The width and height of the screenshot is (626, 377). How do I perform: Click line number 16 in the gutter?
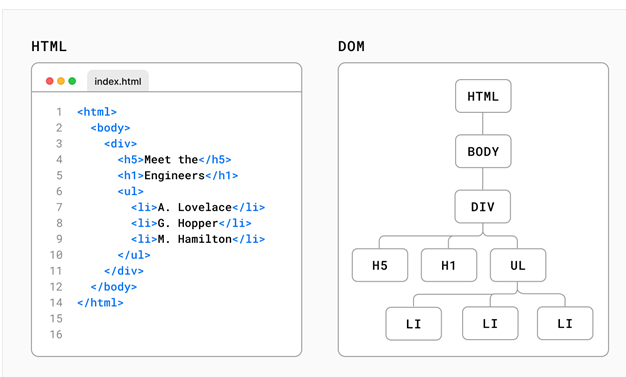click(56, 334)
